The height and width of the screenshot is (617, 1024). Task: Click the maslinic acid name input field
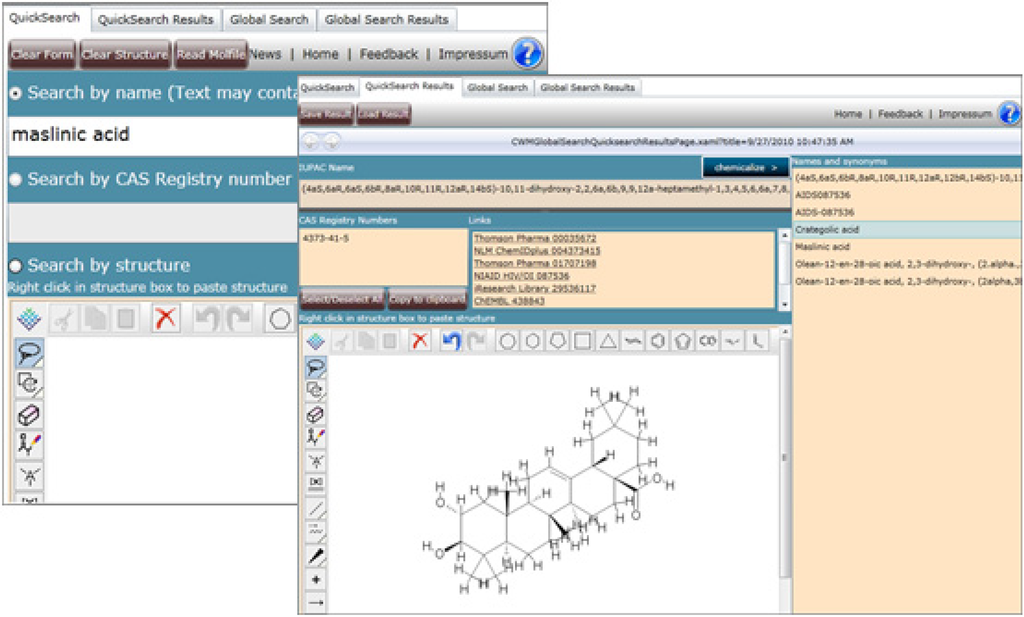tap(150, 134)
